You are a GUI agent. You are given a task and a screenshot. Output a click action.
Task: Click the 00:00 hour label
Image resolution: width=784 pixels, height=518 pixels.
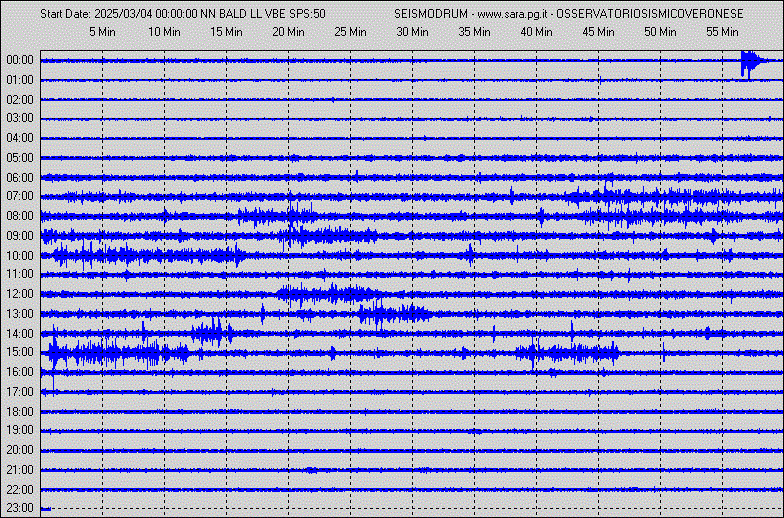(20, 60)
